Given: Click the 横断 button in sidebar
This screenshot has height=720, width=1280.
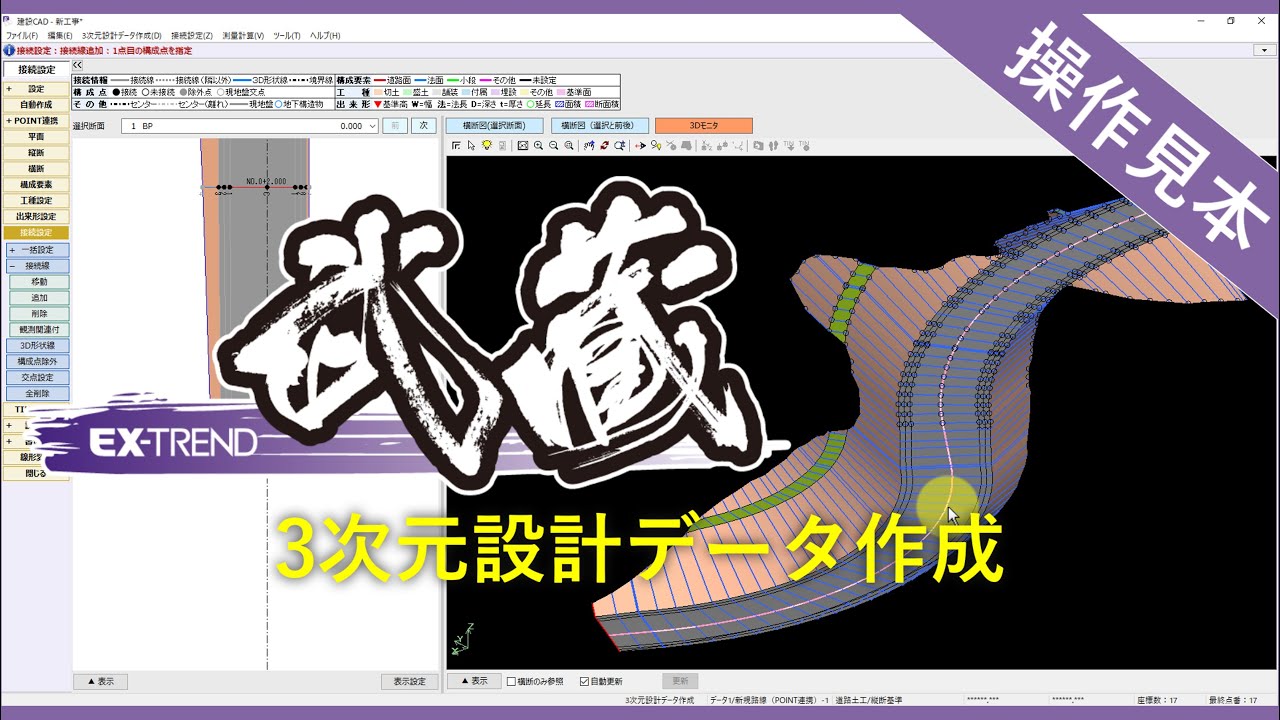Looking at the screenshot, I should click(x=36, y=169).
